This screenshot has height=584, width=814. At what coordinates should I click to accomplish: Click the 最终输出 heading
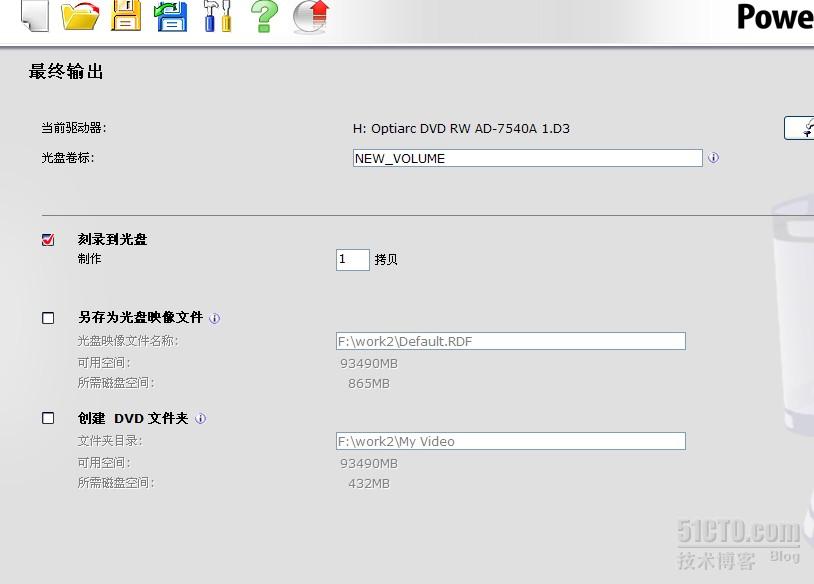click(66, 71)
